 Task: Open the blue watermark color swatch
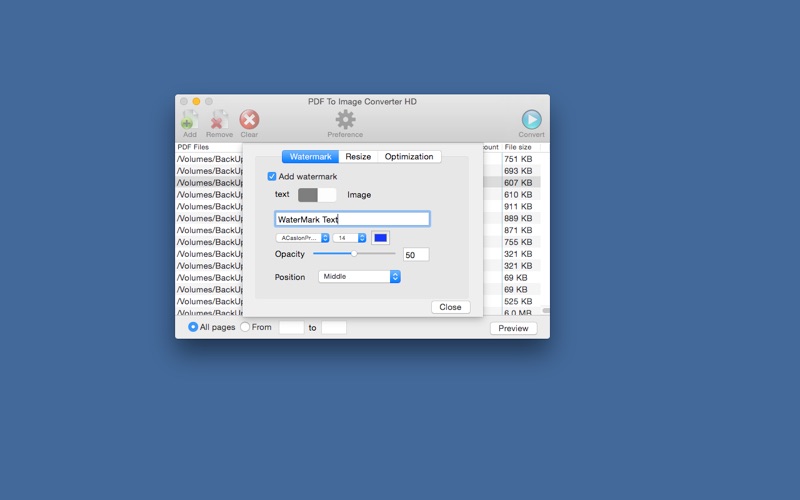tap(380, 238)
